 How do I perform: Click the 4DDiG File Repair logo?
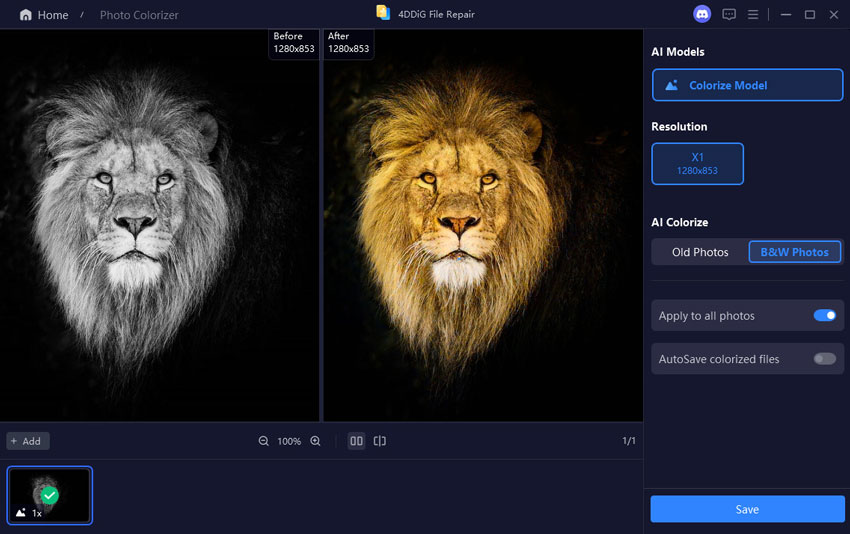tap(383, 13)
